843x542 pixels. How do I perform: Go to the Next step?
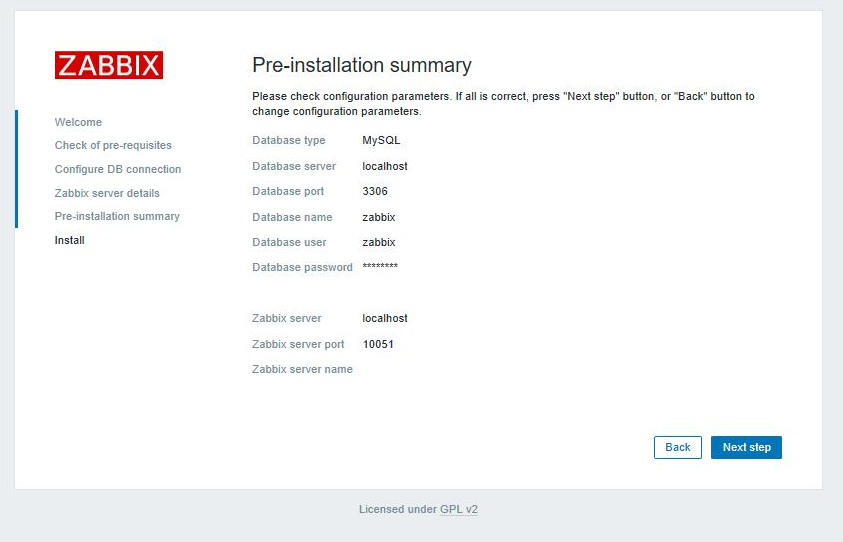(746, 447)
